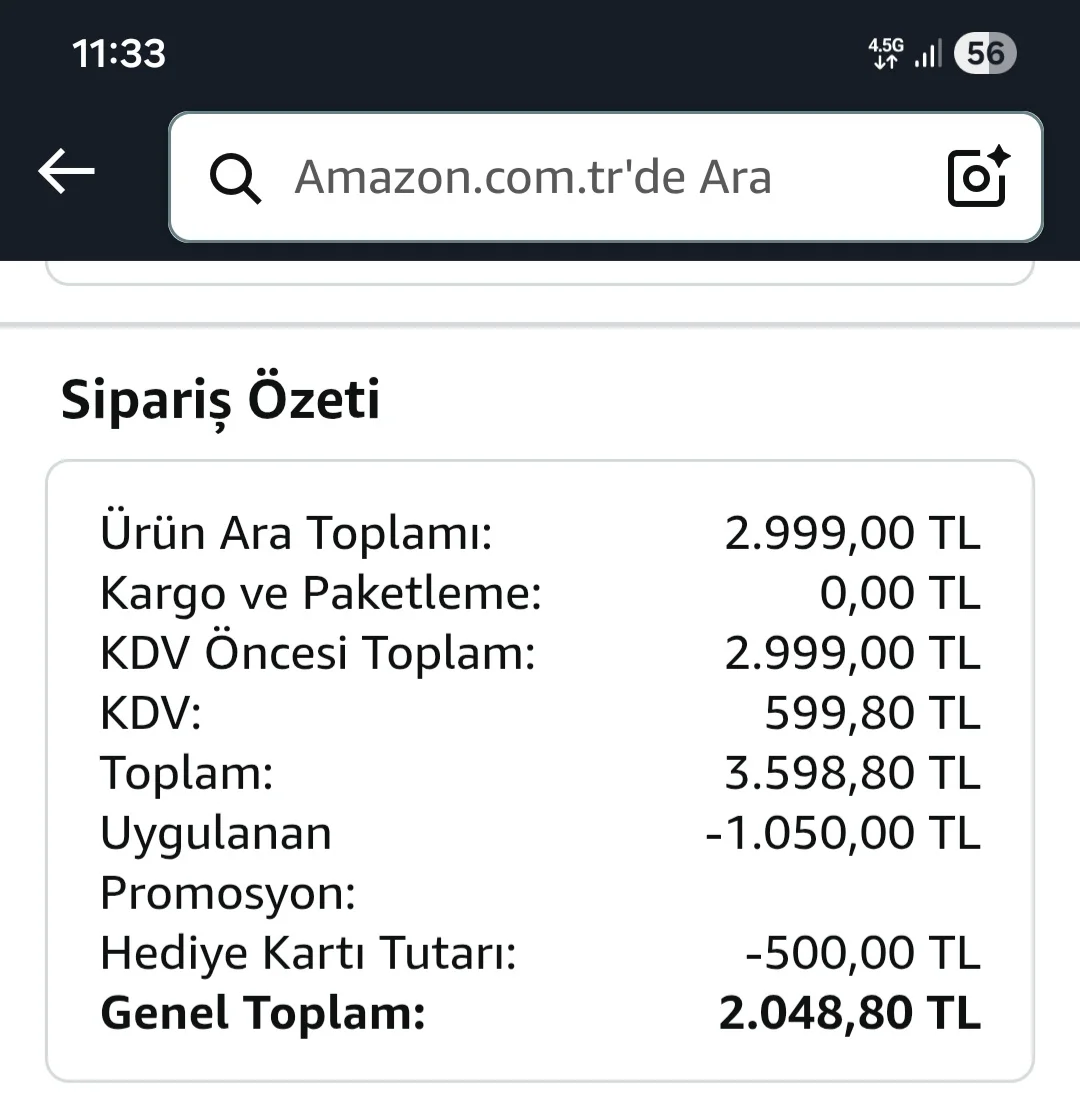Screen dimensions: 1080x1100
Task: Tap the Kargo ve Paketleme label
Action: (320, 593)
